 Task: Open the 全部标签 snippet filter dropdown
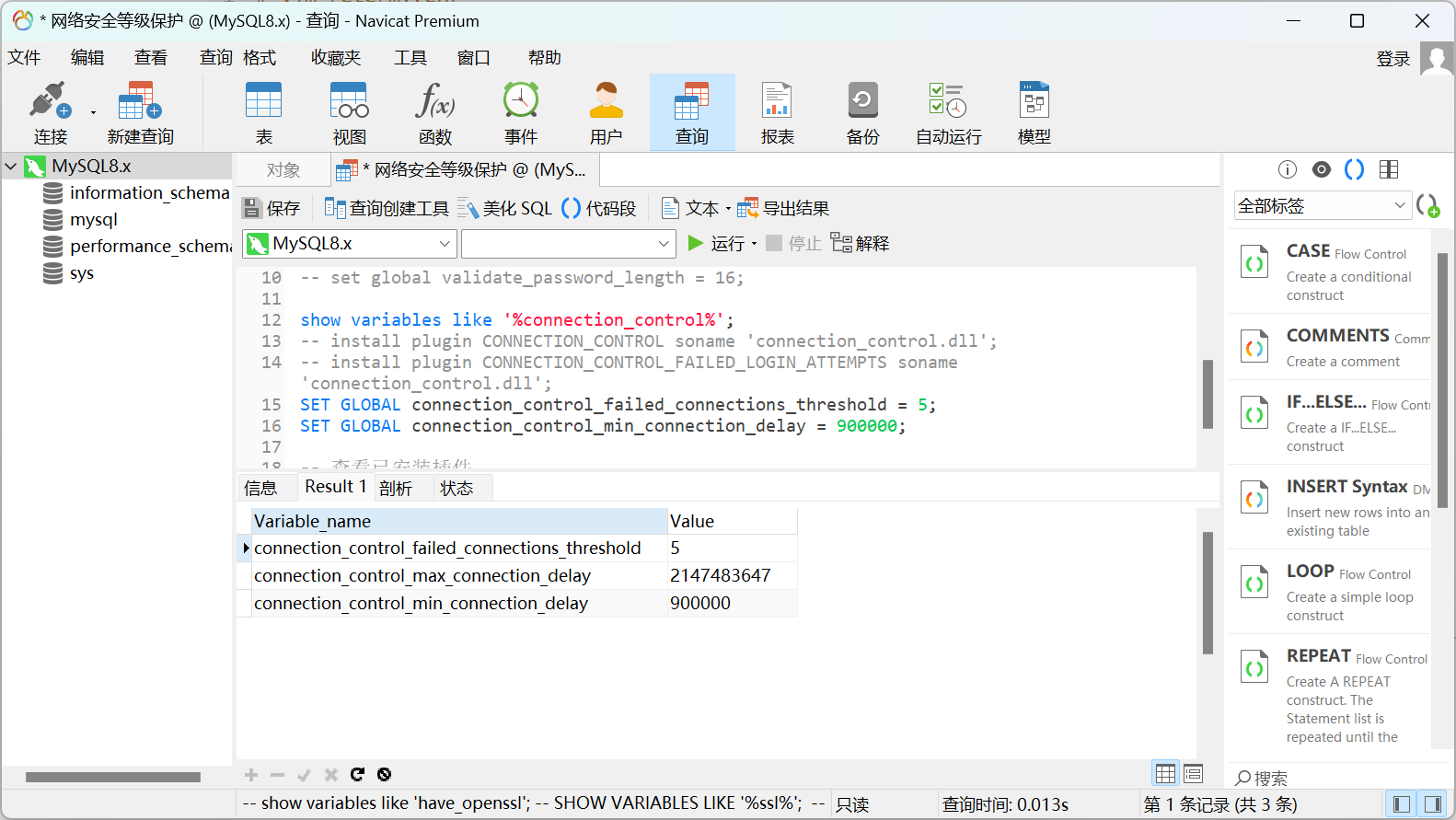(1399, 206)
